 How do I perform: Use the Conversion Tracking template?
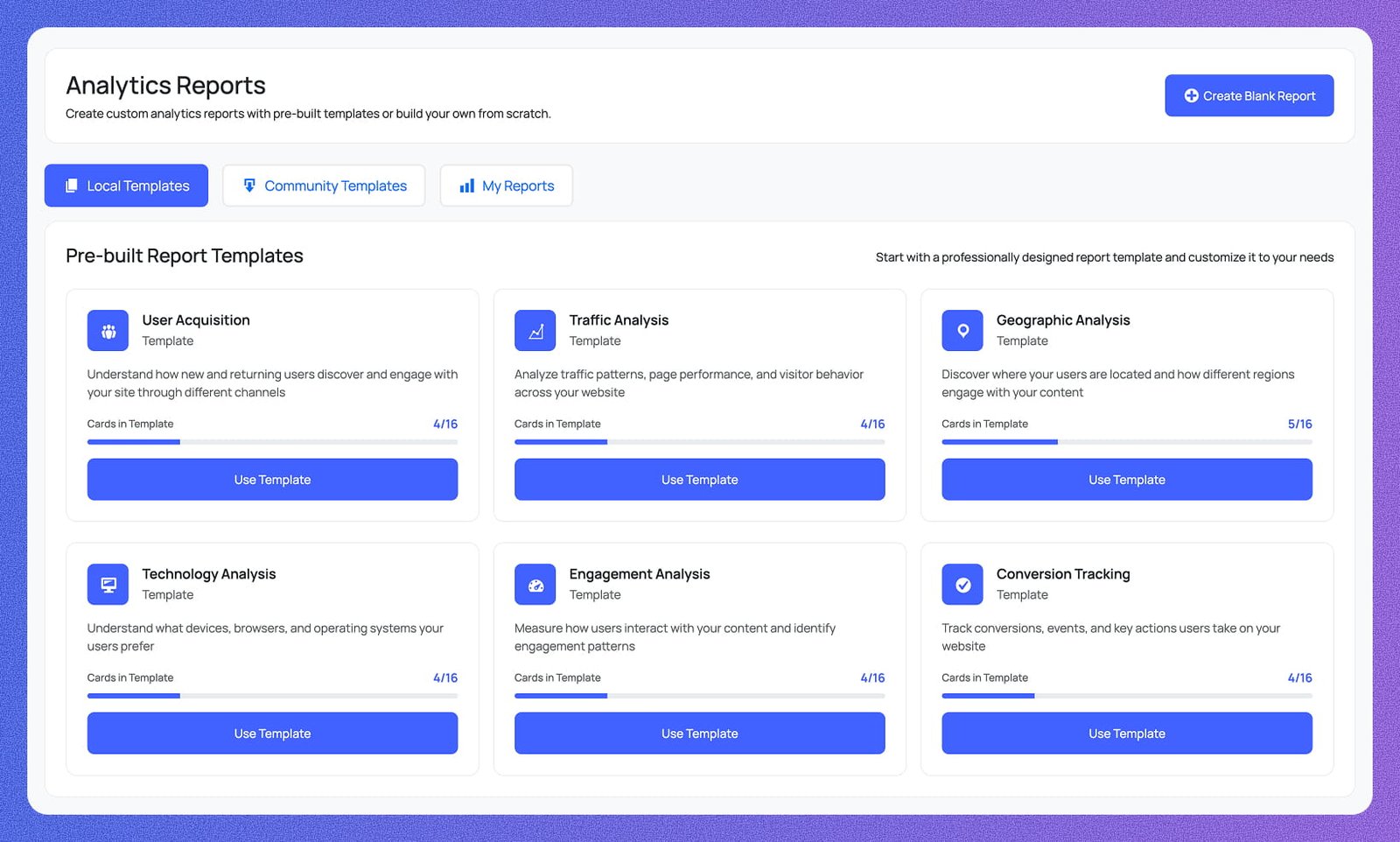1126,733
